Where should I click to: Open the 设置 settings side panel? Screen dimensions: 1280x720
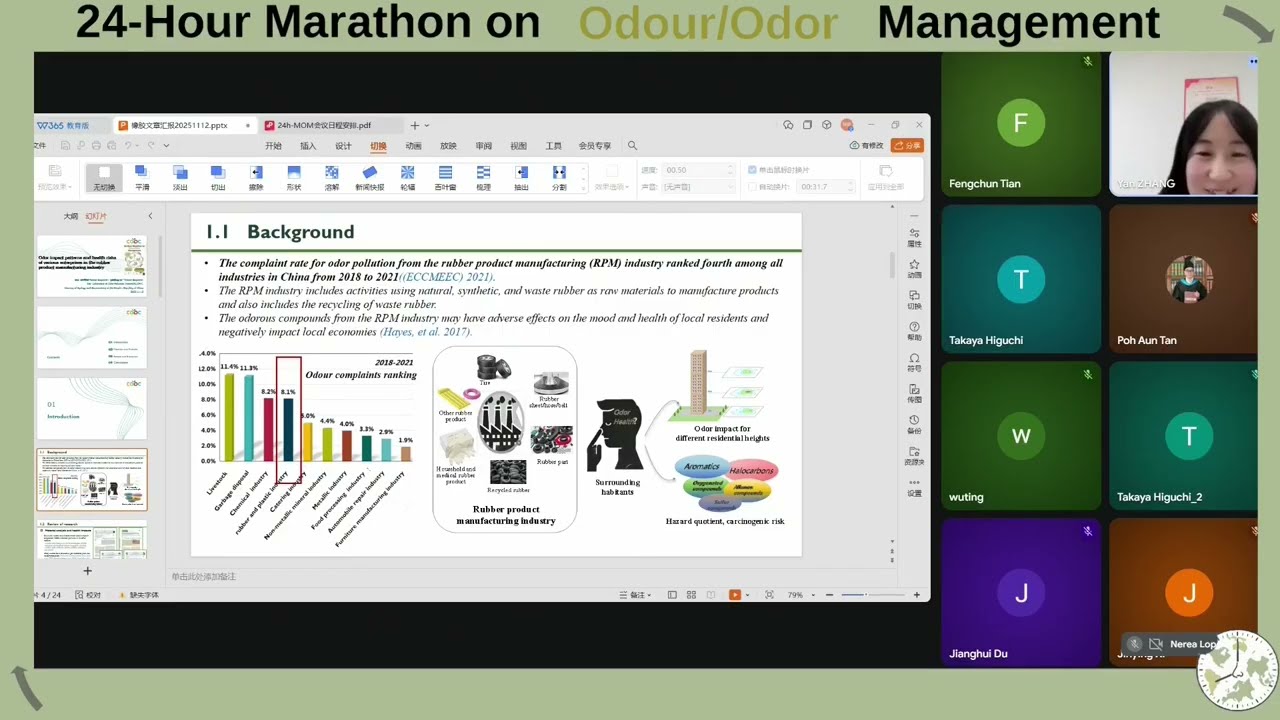click(x=914, y=487)
